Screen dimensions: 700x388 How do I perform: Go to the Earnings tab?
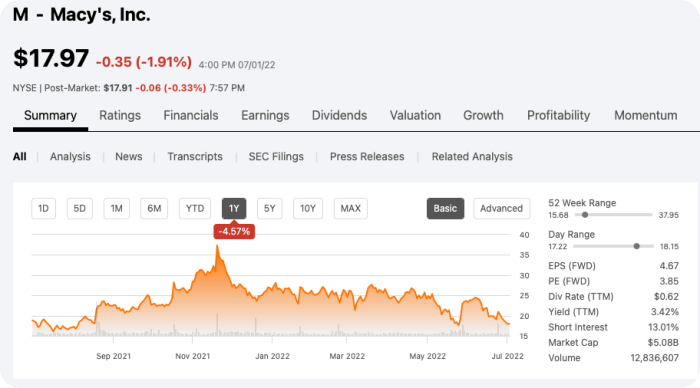click(x=265, y=116)
